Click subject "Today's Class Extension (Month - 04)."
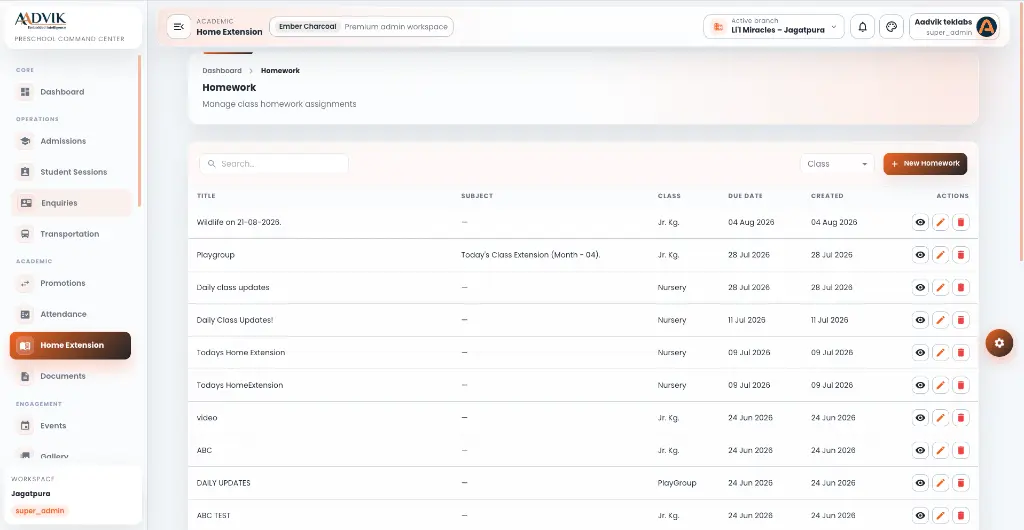Screen dimensions: 1024x530 (x=530, y=255)
